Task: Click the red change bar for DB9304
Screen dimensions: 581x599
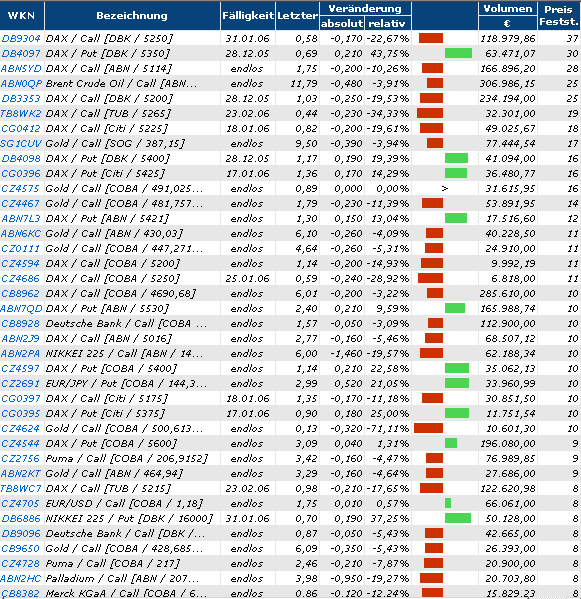Action: [431, 38]
